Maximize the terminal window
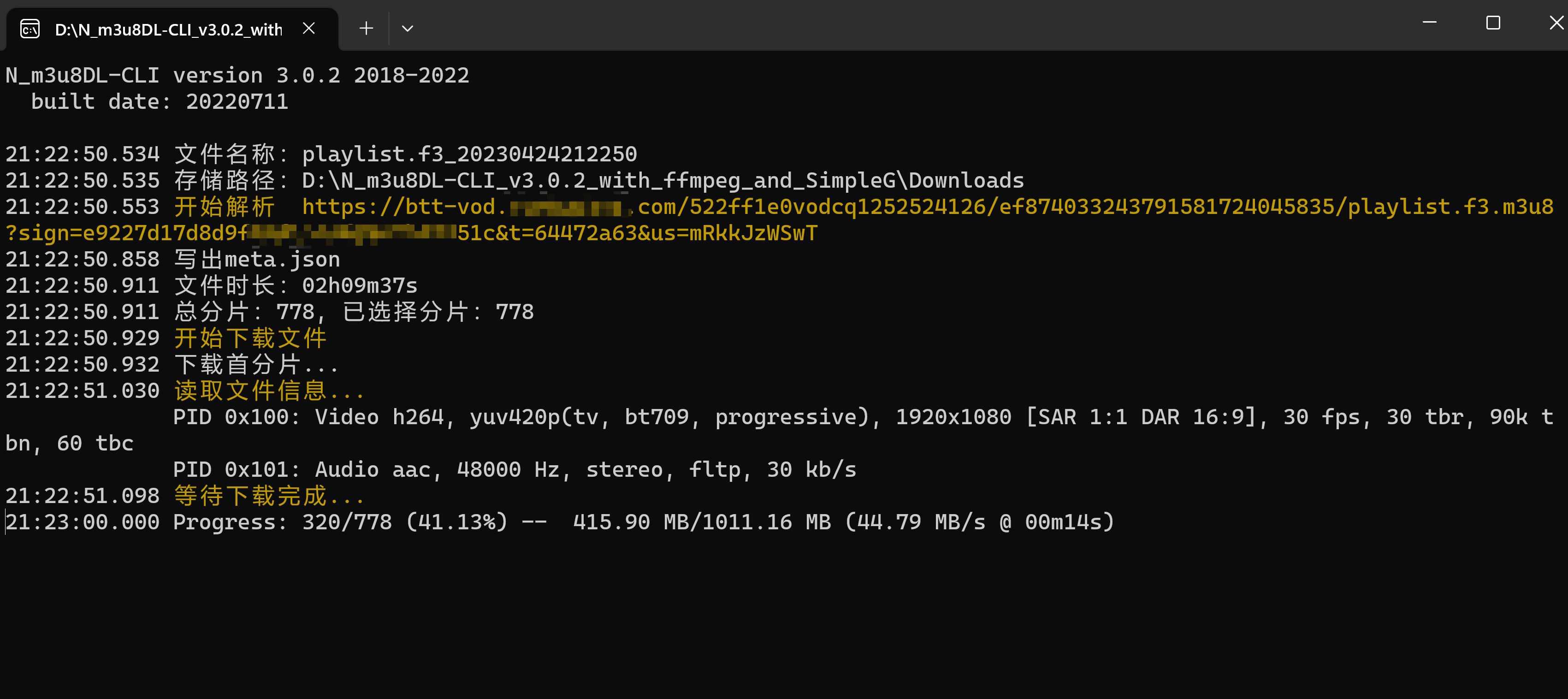This screenshot has width=1568, height=699. [x=1492, y=23]
